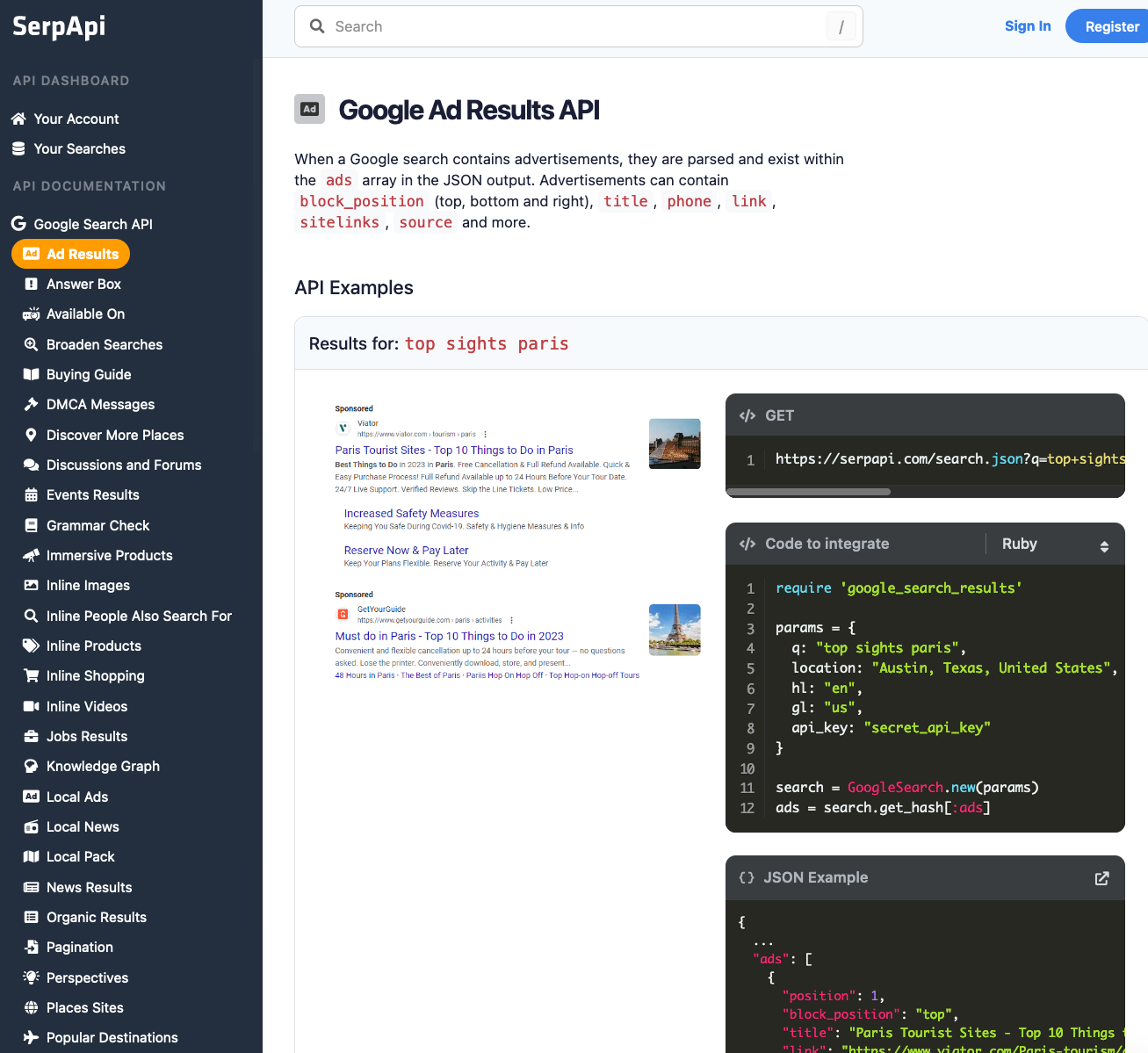This screenshot has height=1053, width=1148.
Task: Click the 'top sights paris' query text
Action: pos(487,343)
